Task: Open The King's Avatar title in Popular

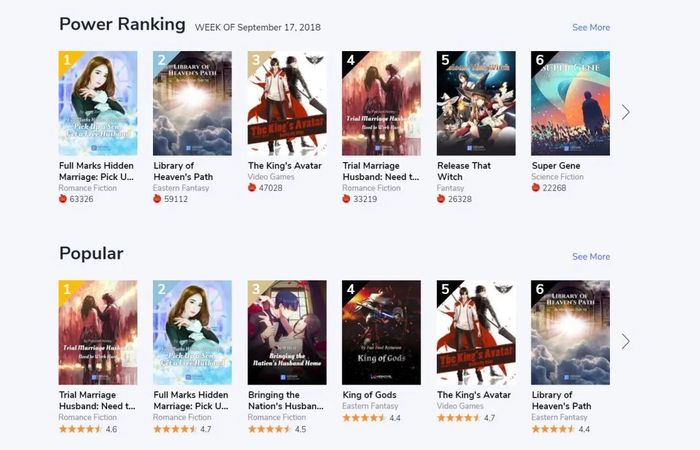Action: 474,395
